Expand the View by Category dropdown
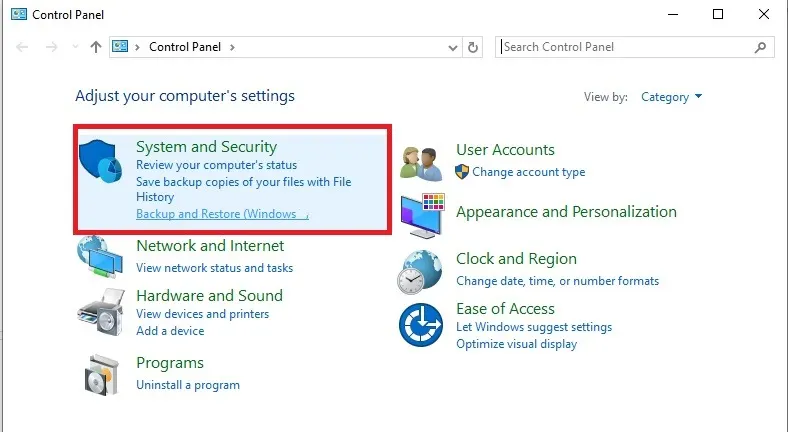 (x=671, y=97)
